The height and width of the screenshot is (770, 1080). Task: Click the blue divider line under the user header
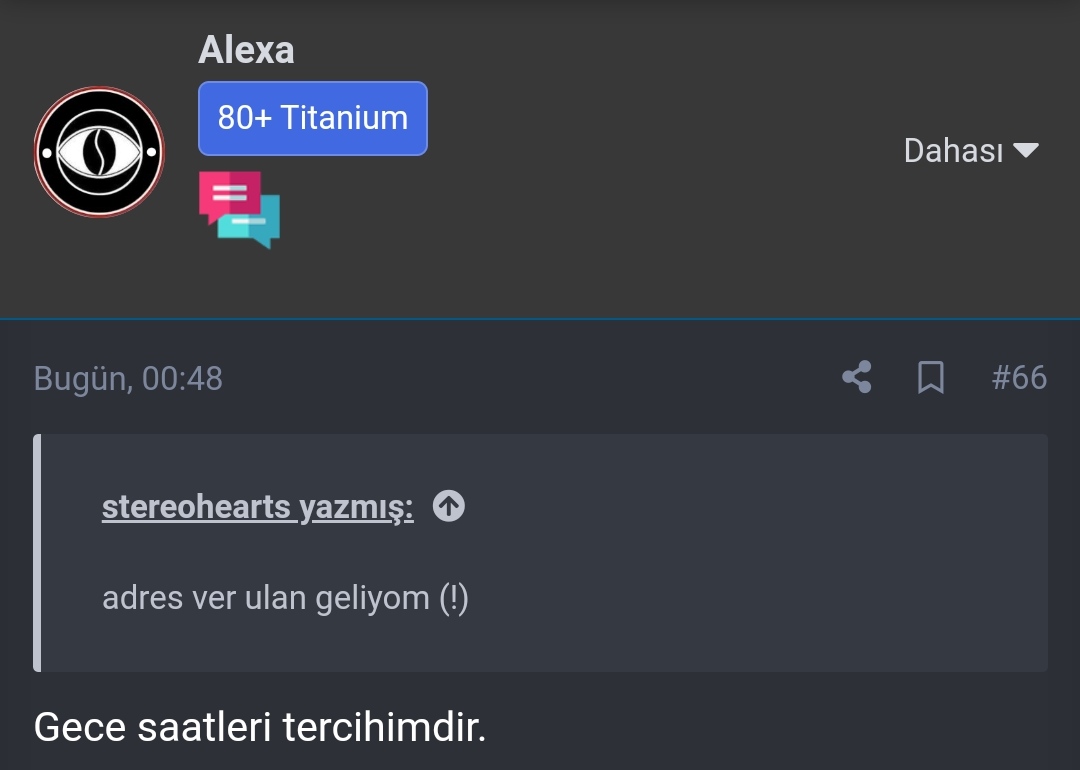pos(540,319)
